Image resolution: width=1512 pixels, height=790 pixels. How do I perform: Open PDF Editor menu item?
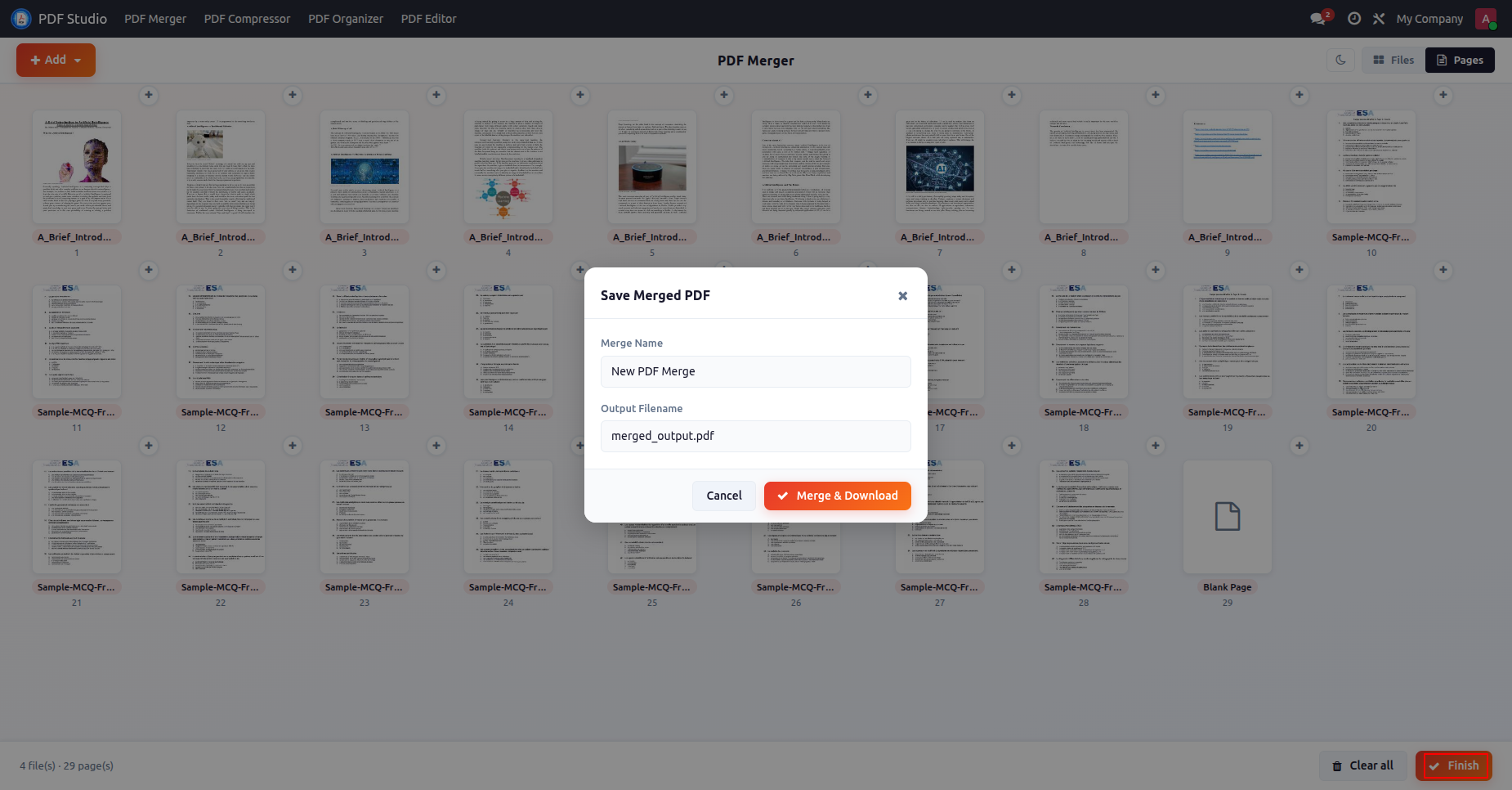coord(428,19)
